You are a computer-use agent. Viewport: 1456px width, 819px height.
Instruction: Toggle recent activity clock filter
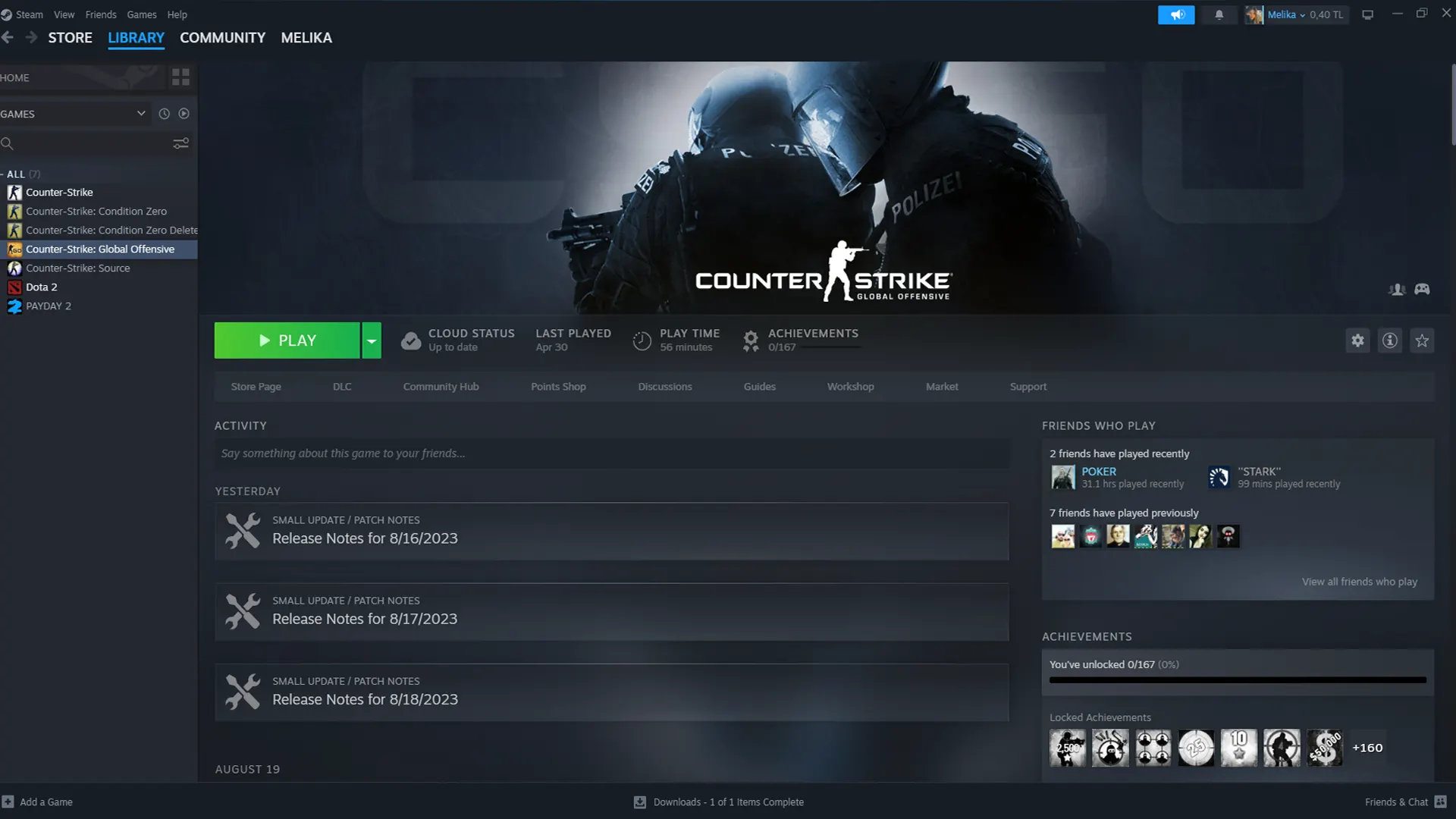click(164, 114)
